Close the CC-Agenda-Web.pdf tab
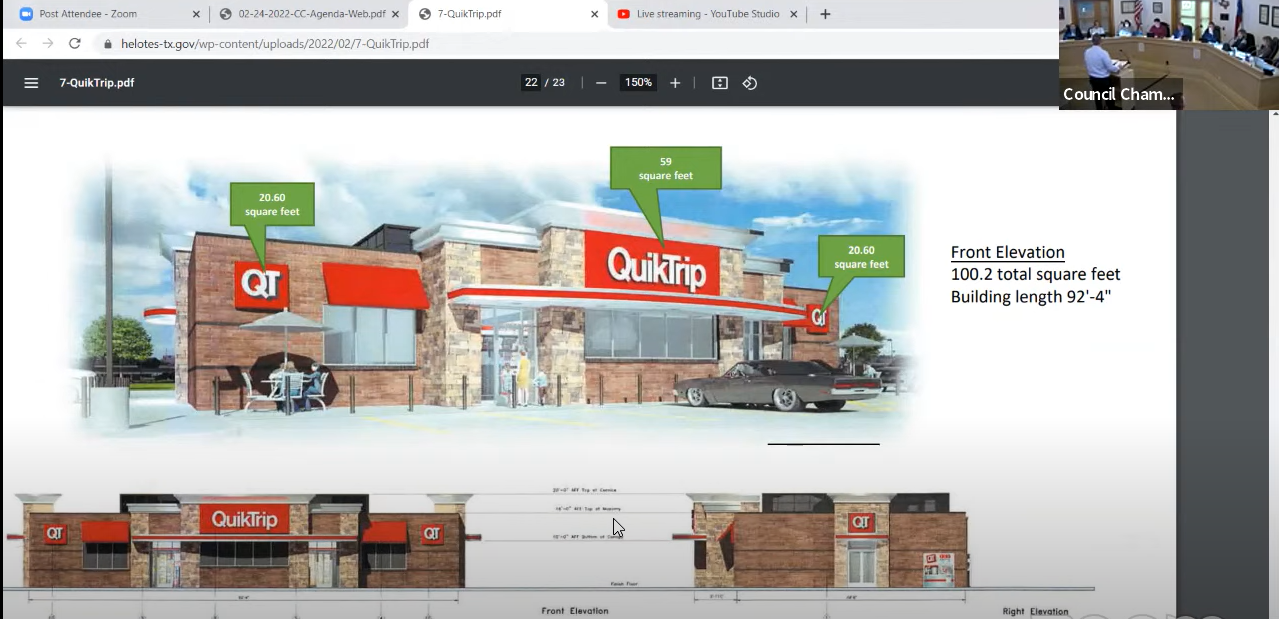Viewport: 1279px width, 619px height. point(395,14)
